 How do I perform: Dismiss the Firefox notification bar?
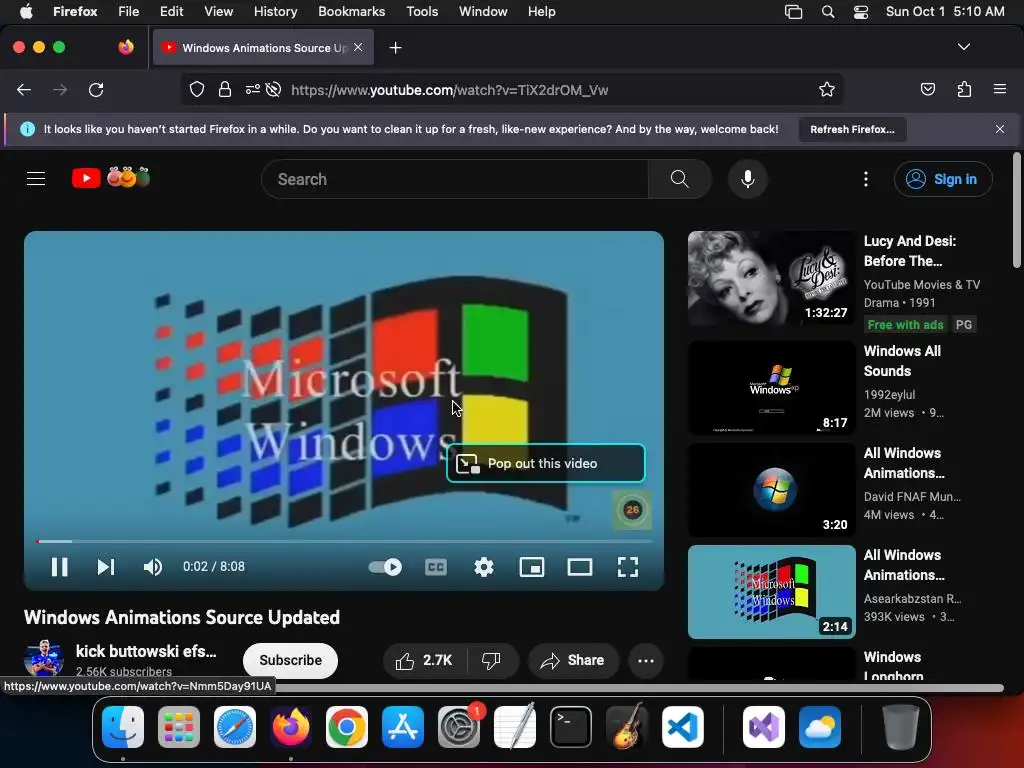(1000, 129)
